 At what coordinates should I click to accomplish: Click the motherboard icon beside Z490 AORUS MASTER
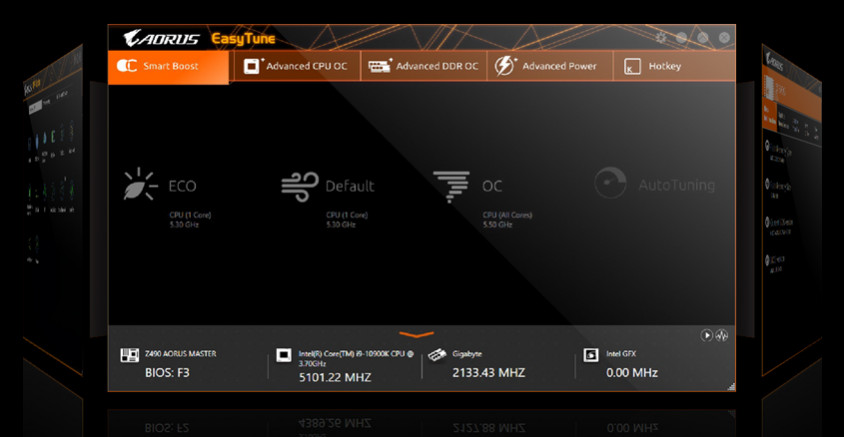click(x=129, y=355)
